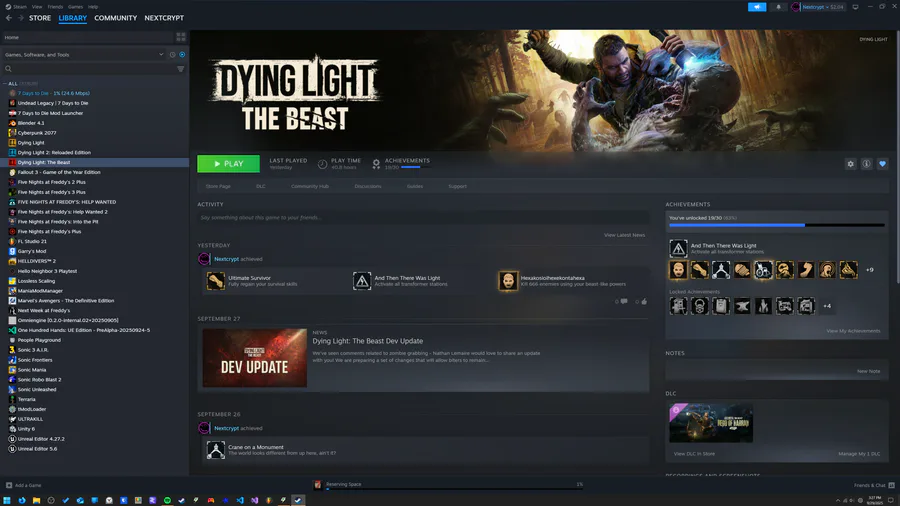
Task: Click the thumbs up rate icon
Action: pyautogui.click(x=644, y=301)
